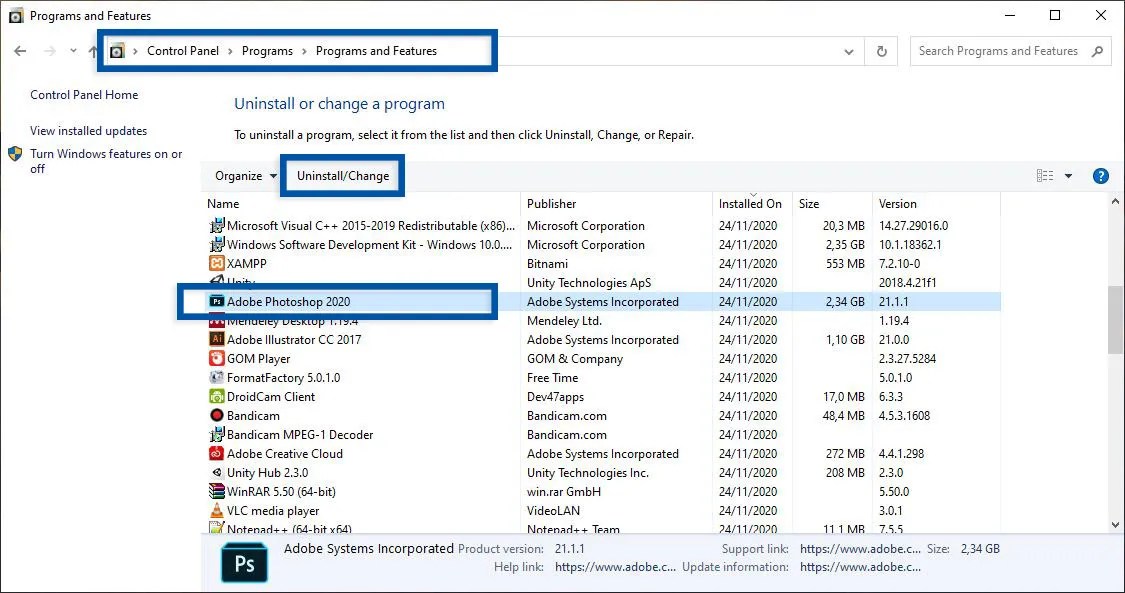The image size is (1125, 593).
Task: Click Programs in the breadcrumb path
Action: tap(267, 51)
